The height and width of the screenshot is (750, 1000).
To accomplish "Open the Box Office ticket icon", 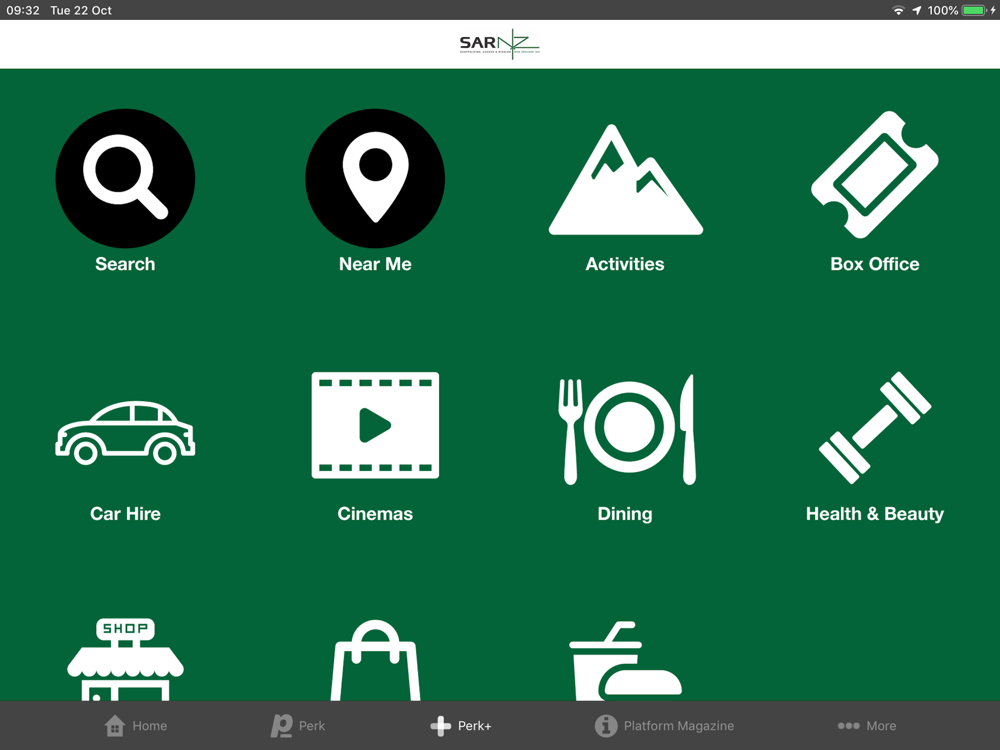I will 874,175.
